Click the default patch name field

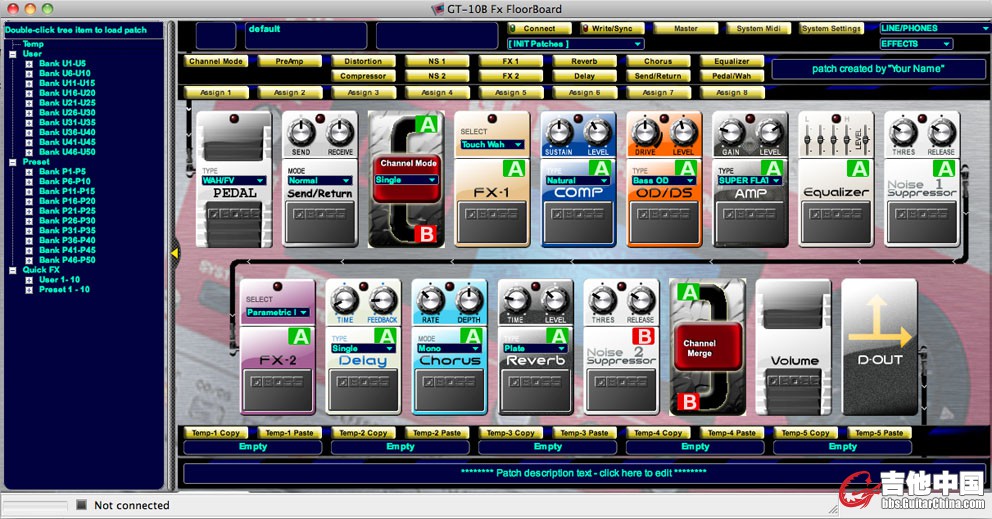pos(306,35)
